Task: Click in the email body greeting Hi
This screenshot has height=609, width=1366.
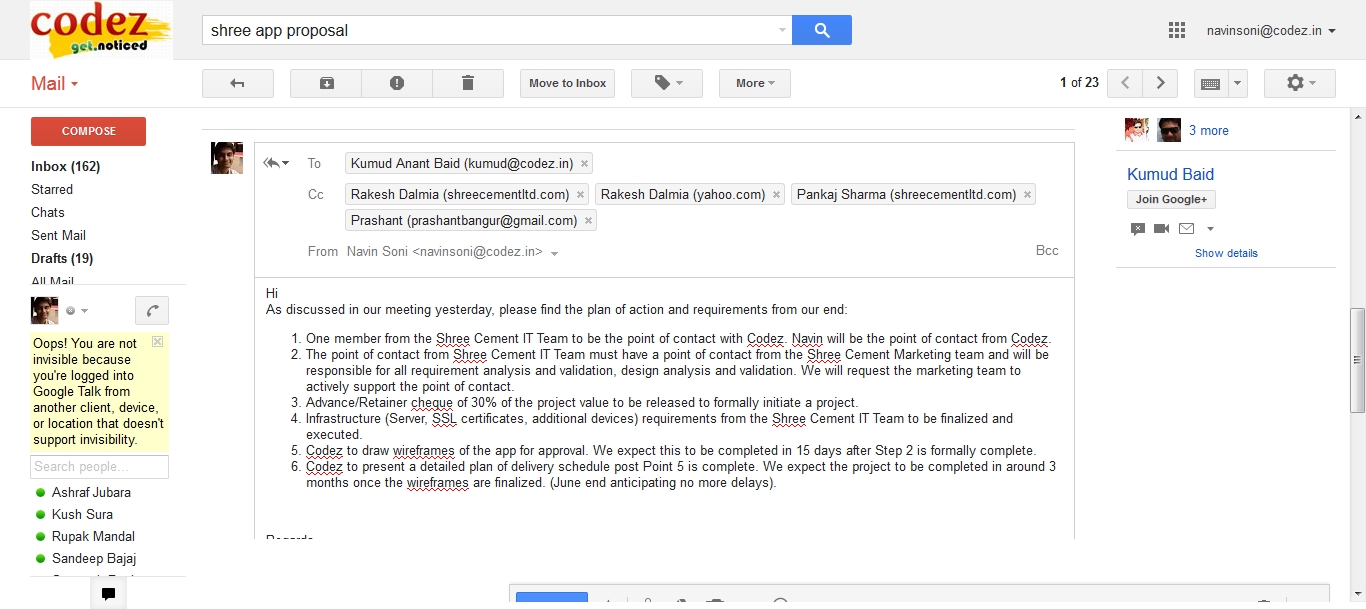Action: pyautogui.click(x=272, y=293)
